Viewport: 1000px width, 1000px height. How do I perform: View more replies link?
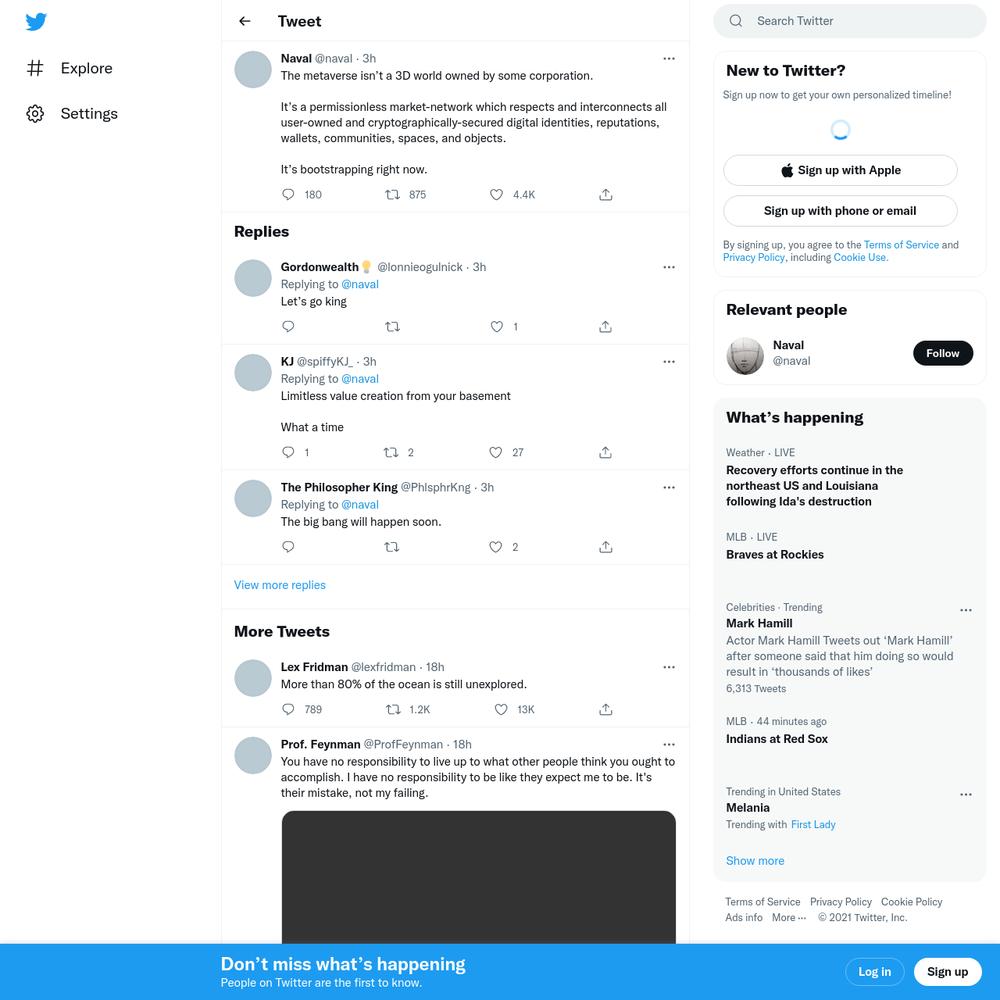pyautogui.click(x=279, y=585)
